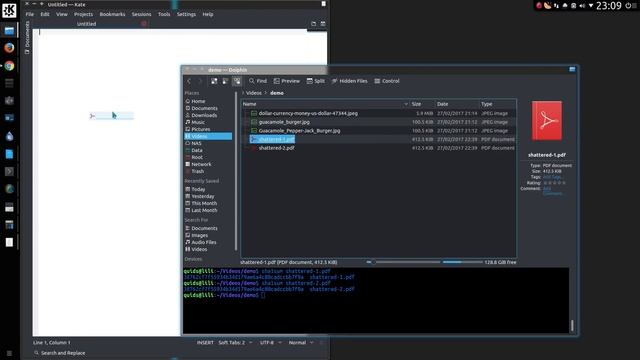Select the Untitled tab in Kate
The height and width of the screenshot is (360, 640).
tap(87, 24)
